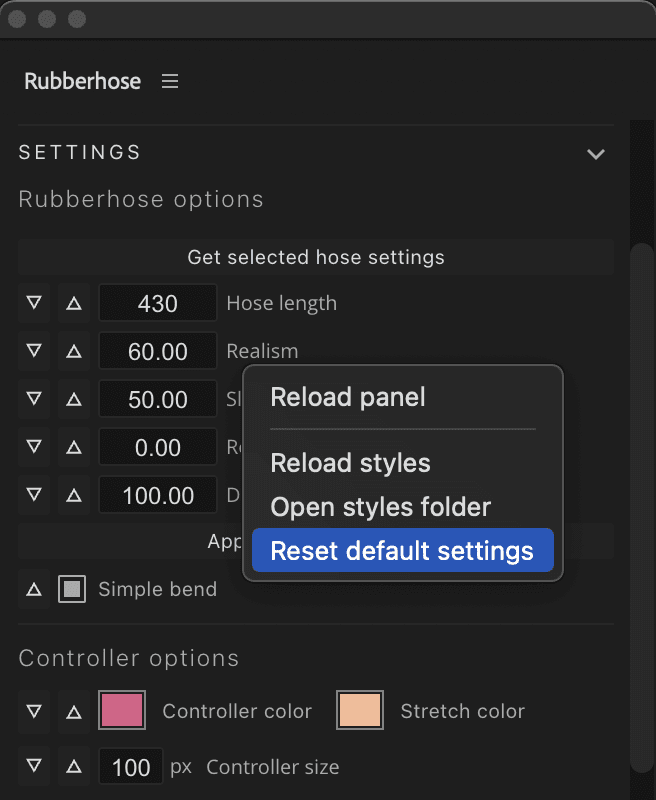Toggle the Simple bend checkbox
Image resolution: width=656 pixels, height=800 pixels.
(73, 589)
